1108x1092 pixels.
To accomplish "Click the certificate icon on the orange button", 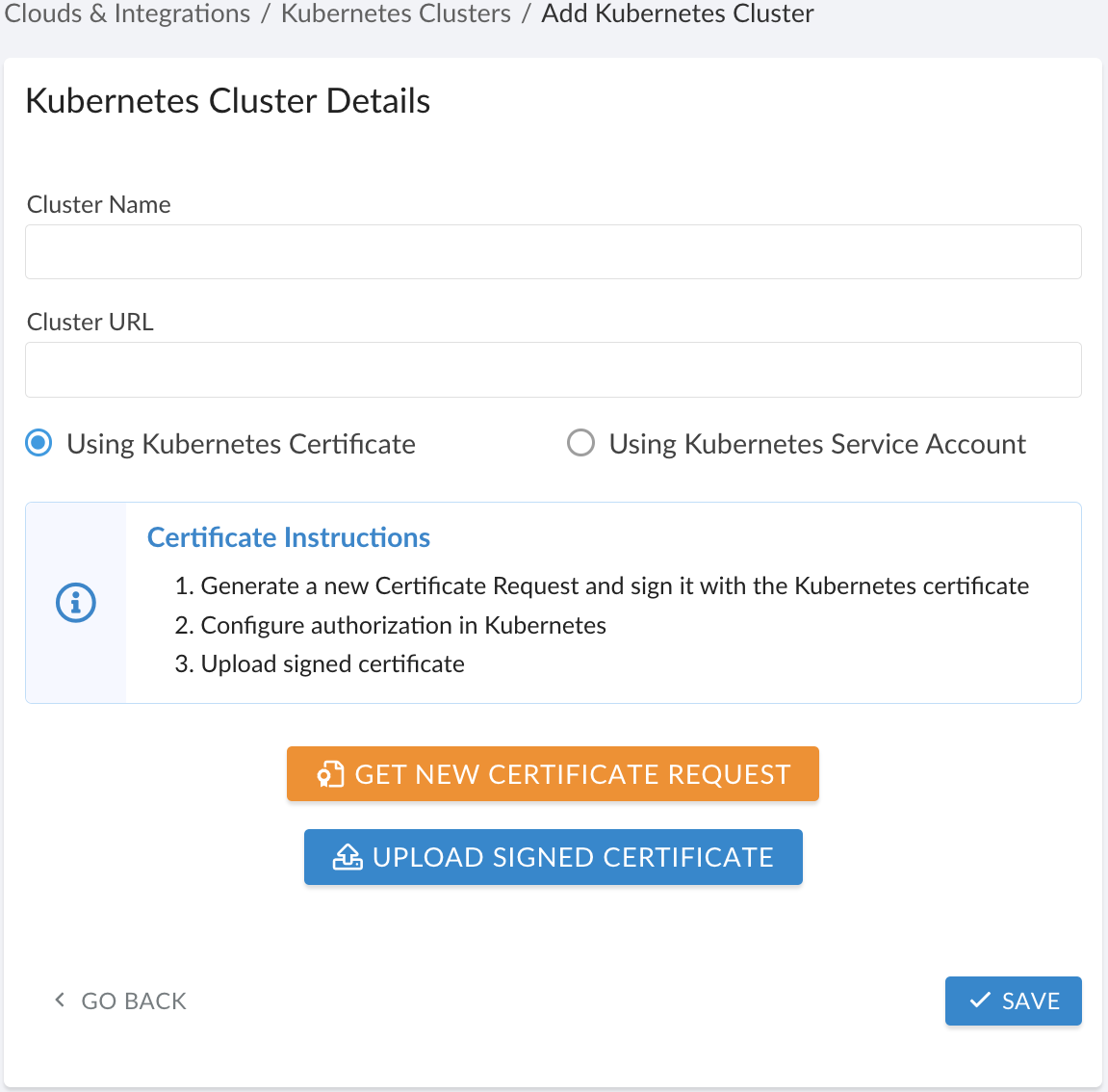I will [x=330, y=773].
